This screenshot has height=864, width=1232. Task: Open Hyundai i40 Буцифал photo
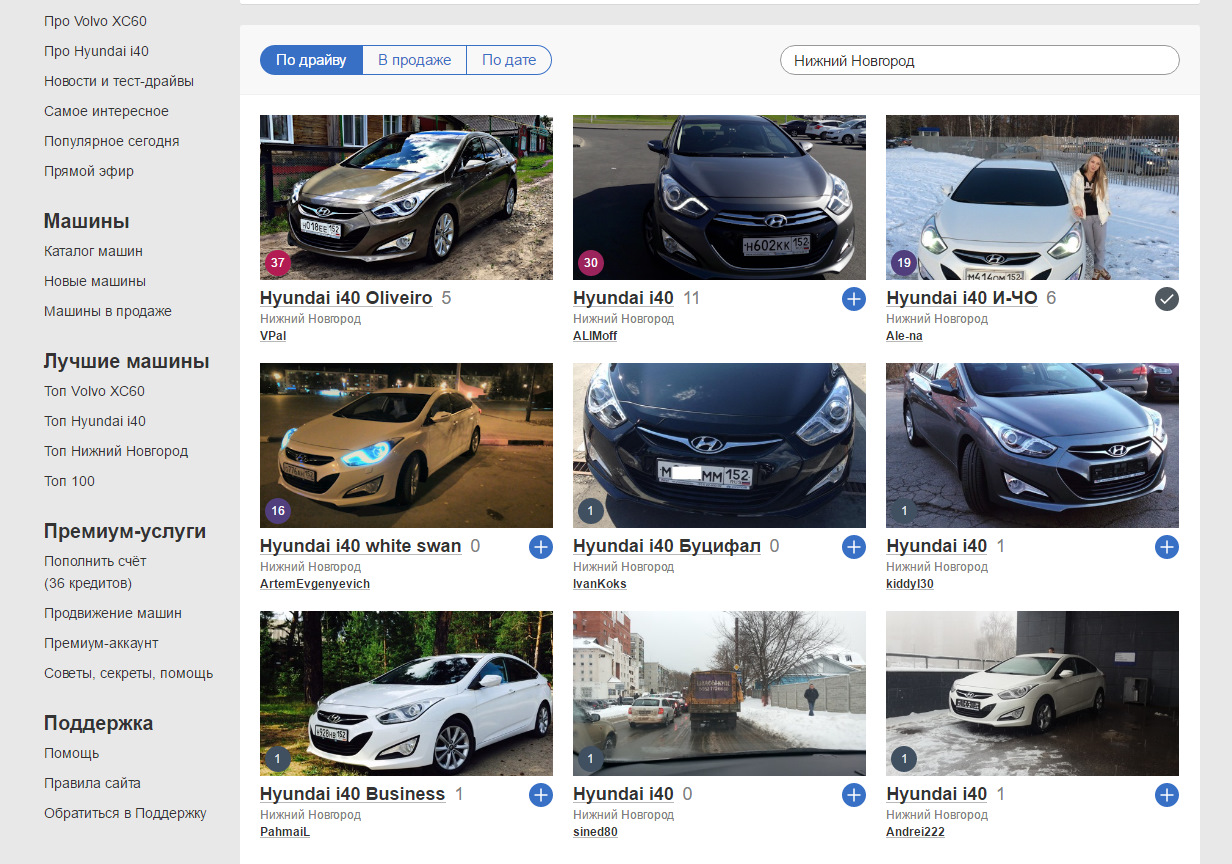tap(719, 445)
